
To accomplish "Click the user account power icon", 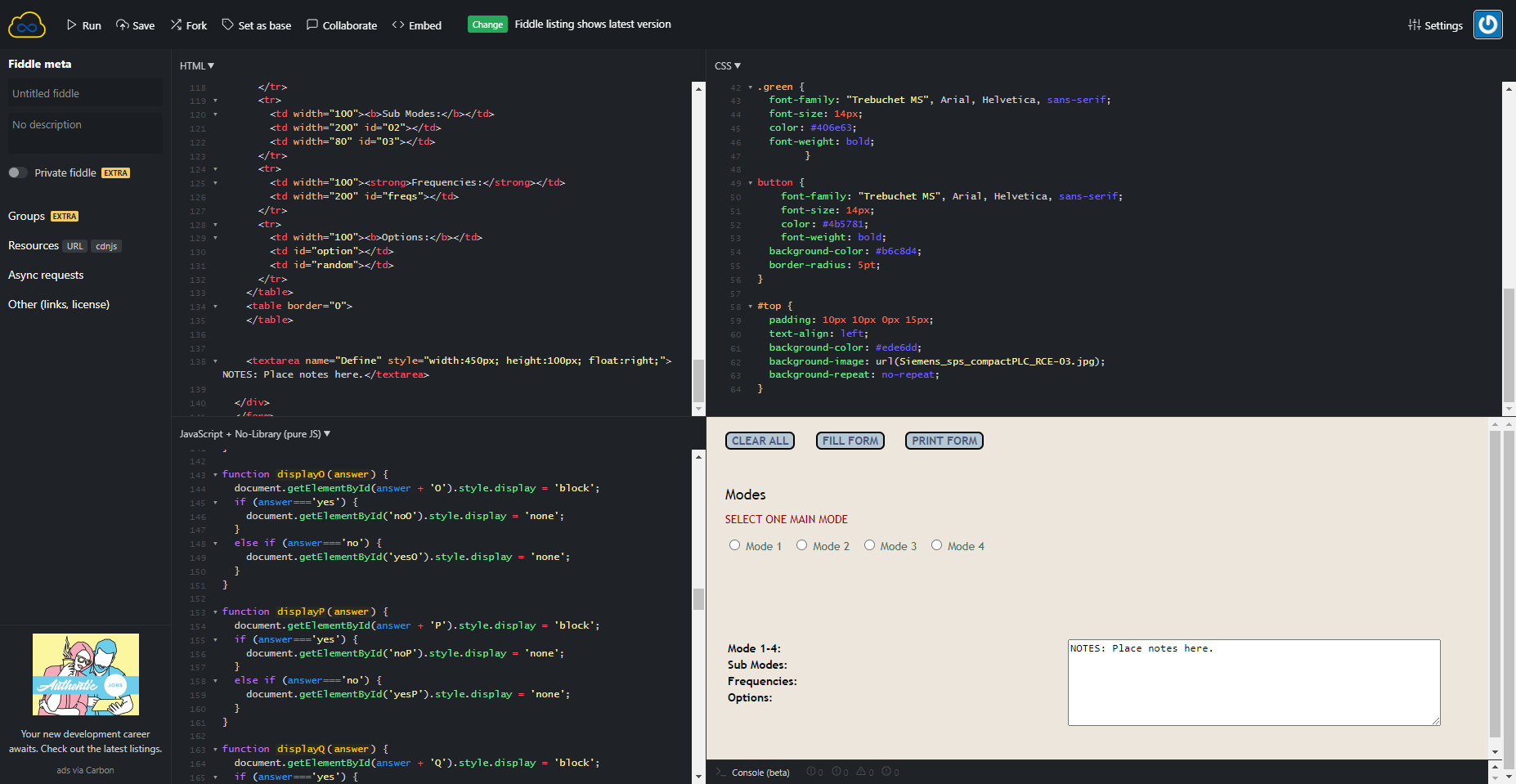I will [x=1487, y=25].
